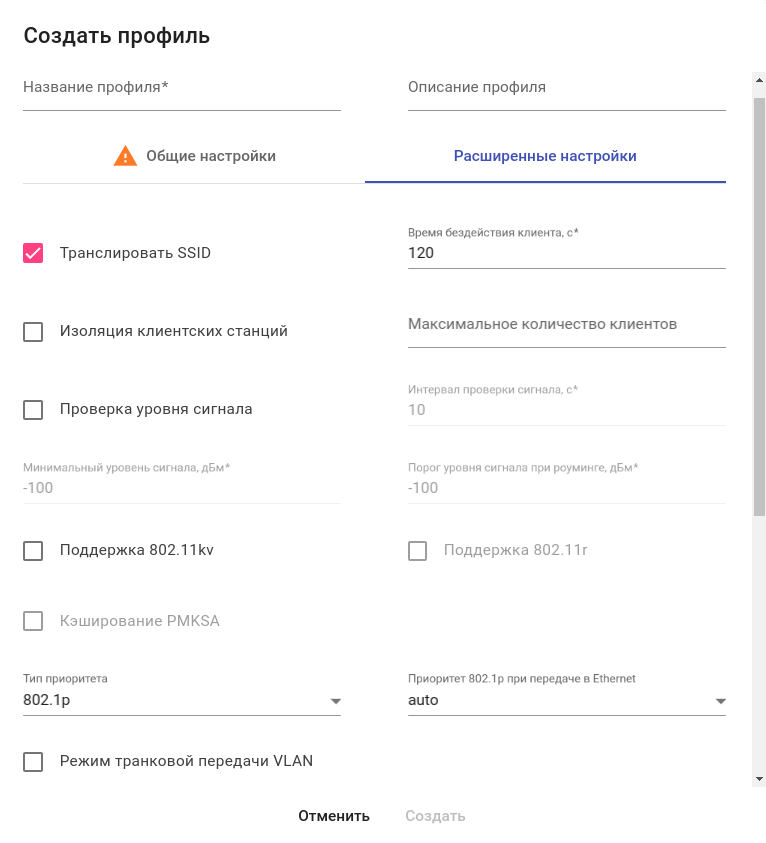Click scrollbar down arrow
Screen dimensions: 766x843
pos(759,778)
